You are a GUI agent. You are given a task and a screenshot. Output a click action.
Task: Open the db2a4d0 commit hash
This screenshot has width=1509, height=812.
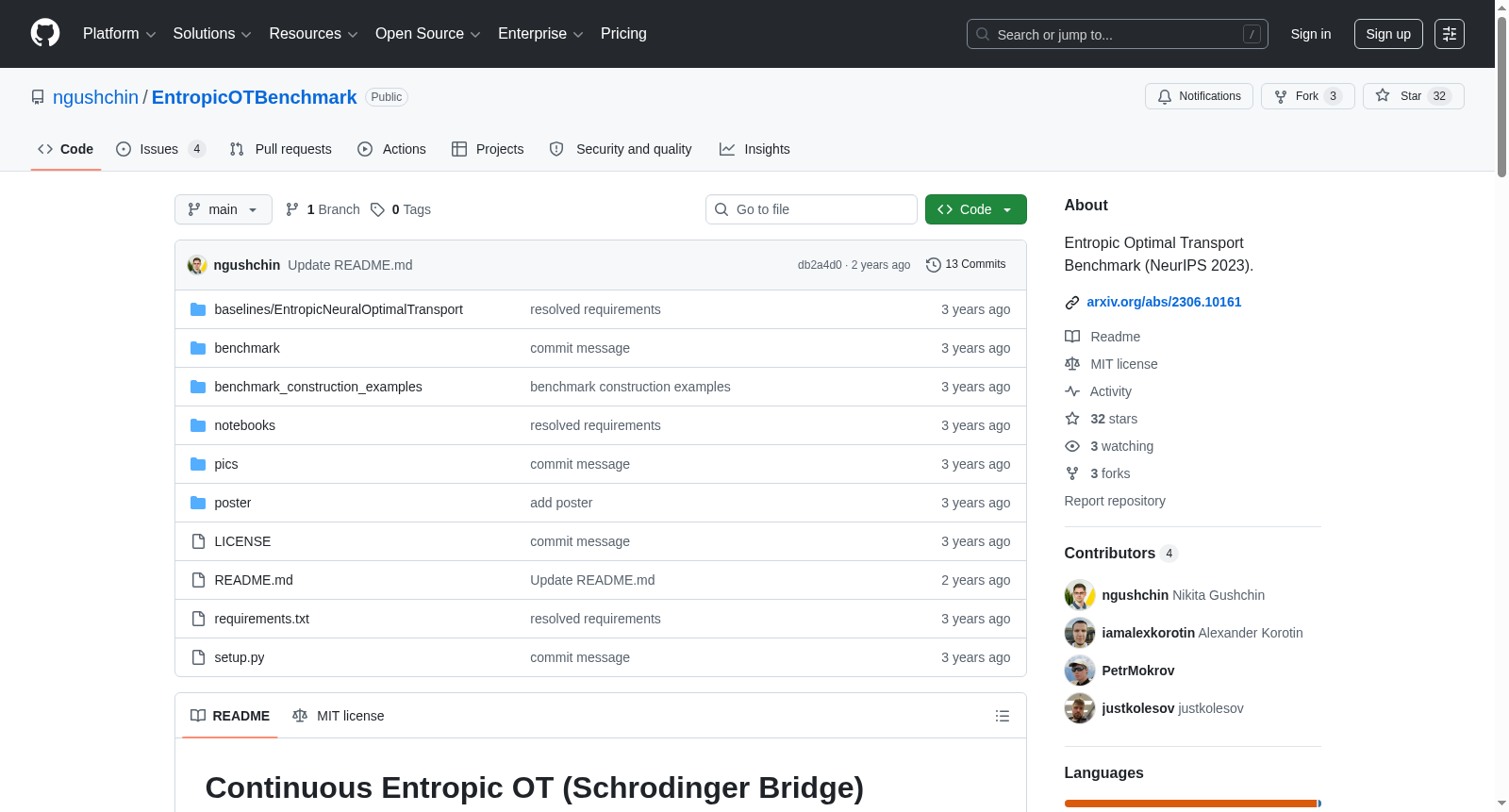pyautogui.click(x=820, y=265)
